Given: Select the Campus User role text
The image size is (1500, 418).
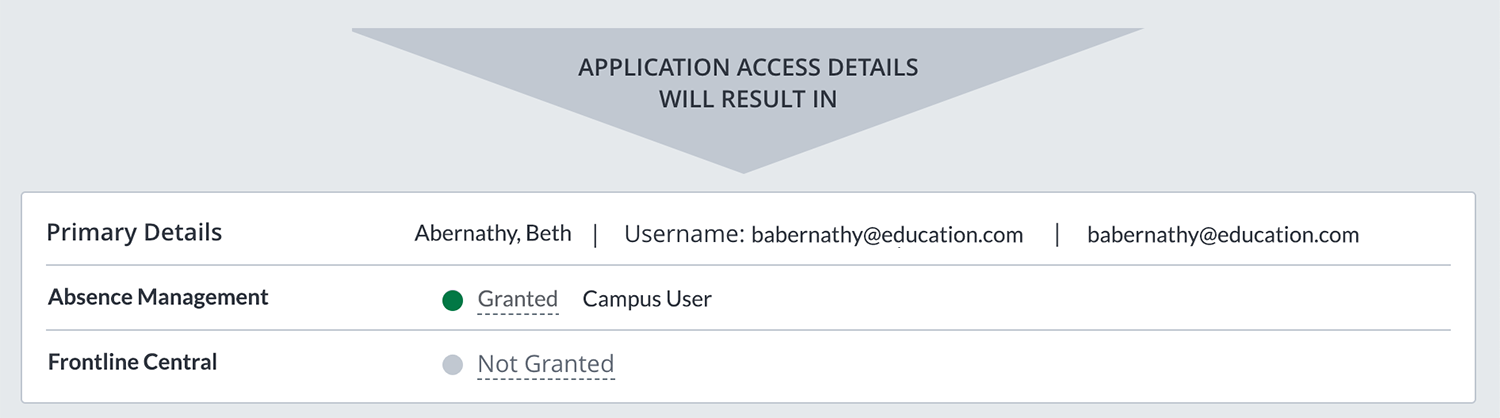Looking at the screenshot, I should coord(647,299).
